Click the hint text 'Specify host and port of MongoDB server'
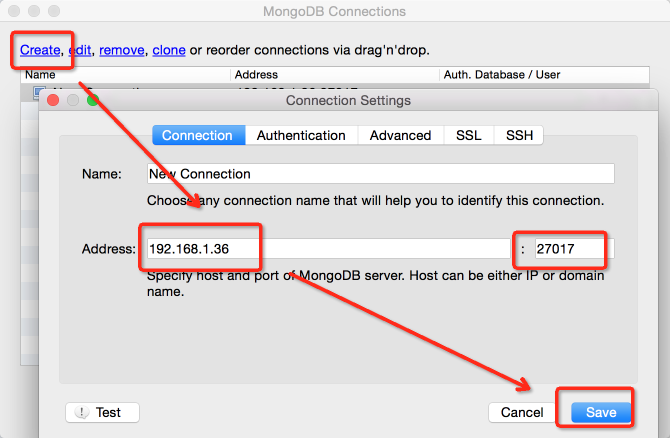Screen dimensions: 670x438 (x=275, y=276)
